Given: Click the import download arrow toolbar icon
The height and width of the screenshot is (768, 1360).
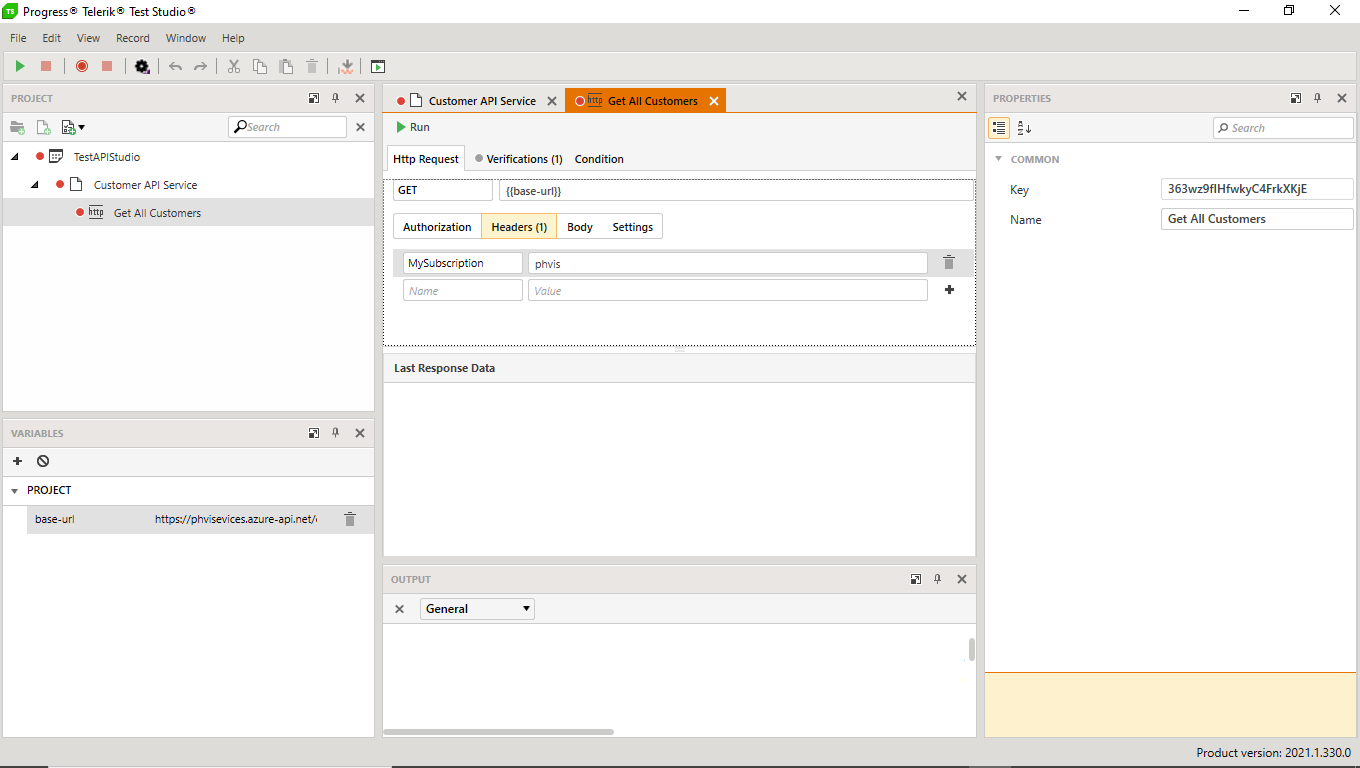Looking at the screenshot, I should pos(347,66).
